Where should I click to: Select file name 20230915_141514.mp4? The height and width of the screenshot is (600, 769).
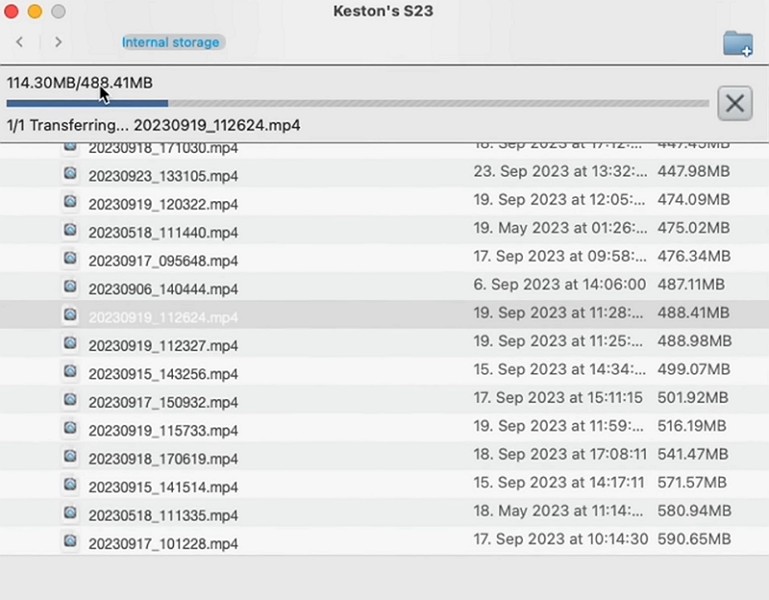click(163, 488)
